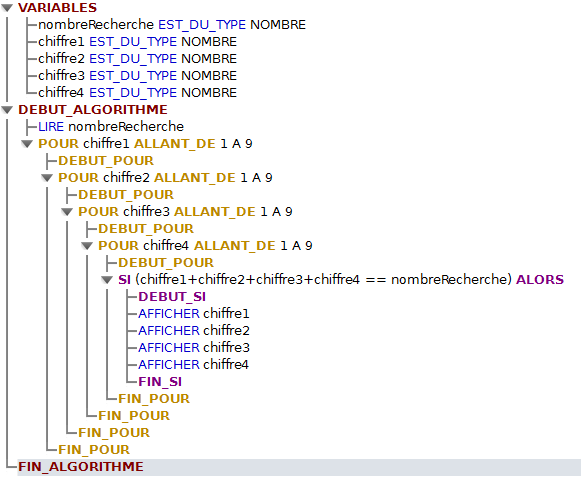The image size is (581, 483).
Task: Select FIN_POUR closing the chiffre1 loop
Action: 94,450
